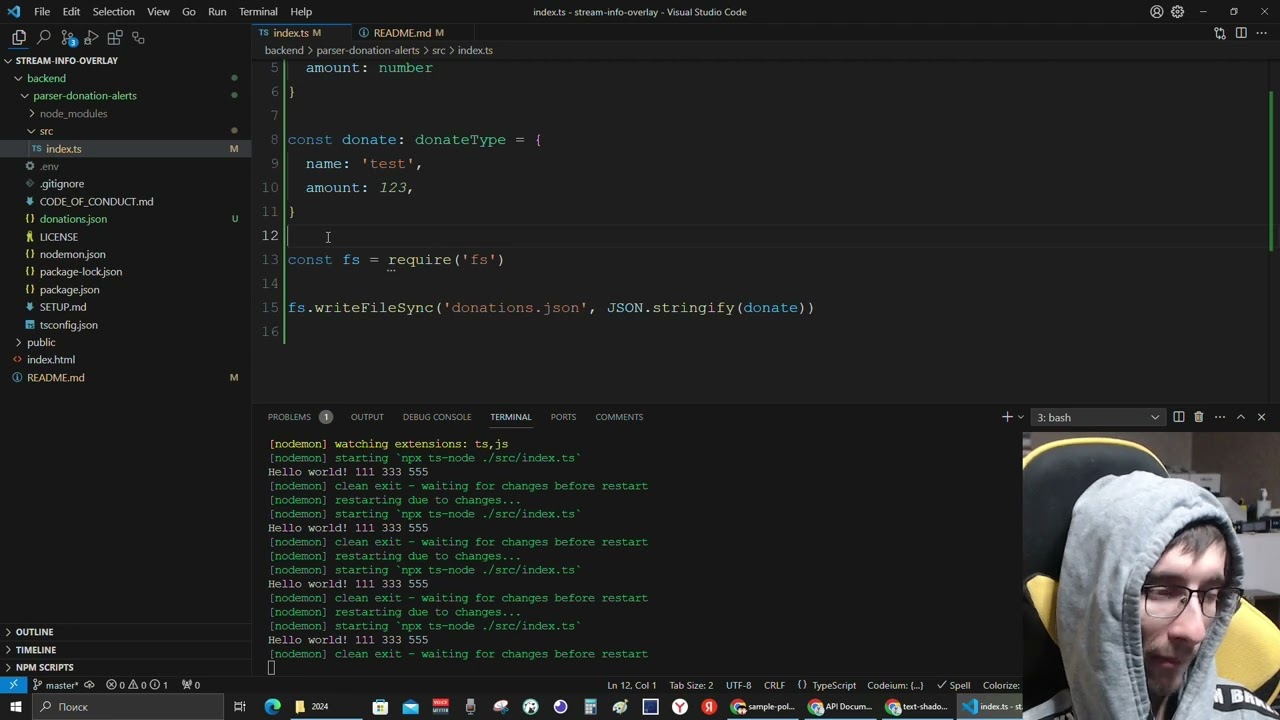Expand the TIMELINE section
This screenshot has width=1280, height=720.
pos(35,650)
